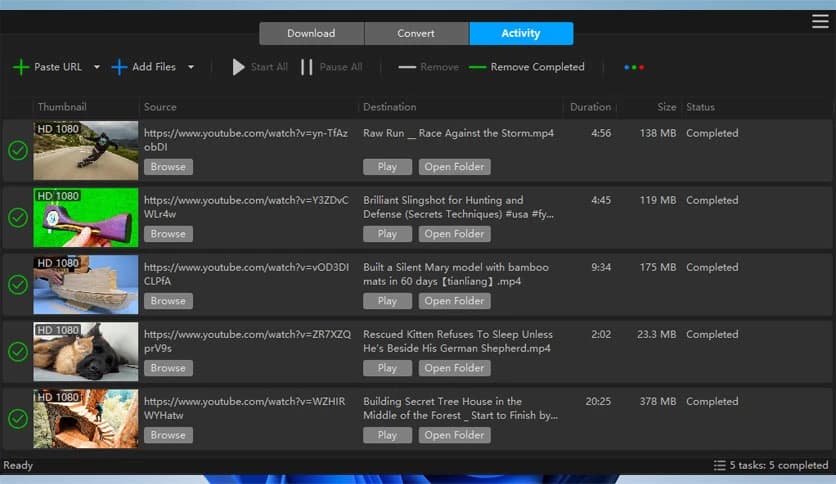
Task: Open the hamburger menu icon
Action: (820, 21)
